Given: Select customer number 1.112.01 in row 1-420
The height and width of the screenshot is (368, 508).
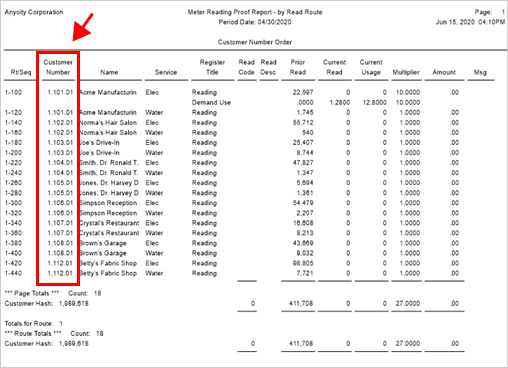Looking at the screenshot, I should pos(60,263).
